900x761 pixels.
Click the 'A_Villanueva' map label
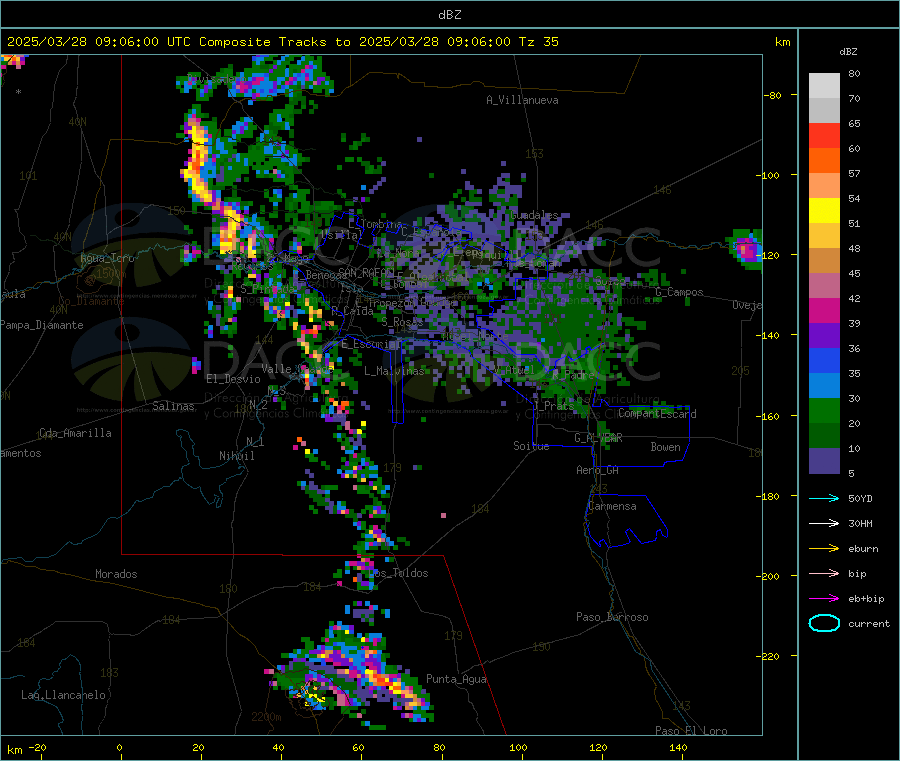pos(522,100)
